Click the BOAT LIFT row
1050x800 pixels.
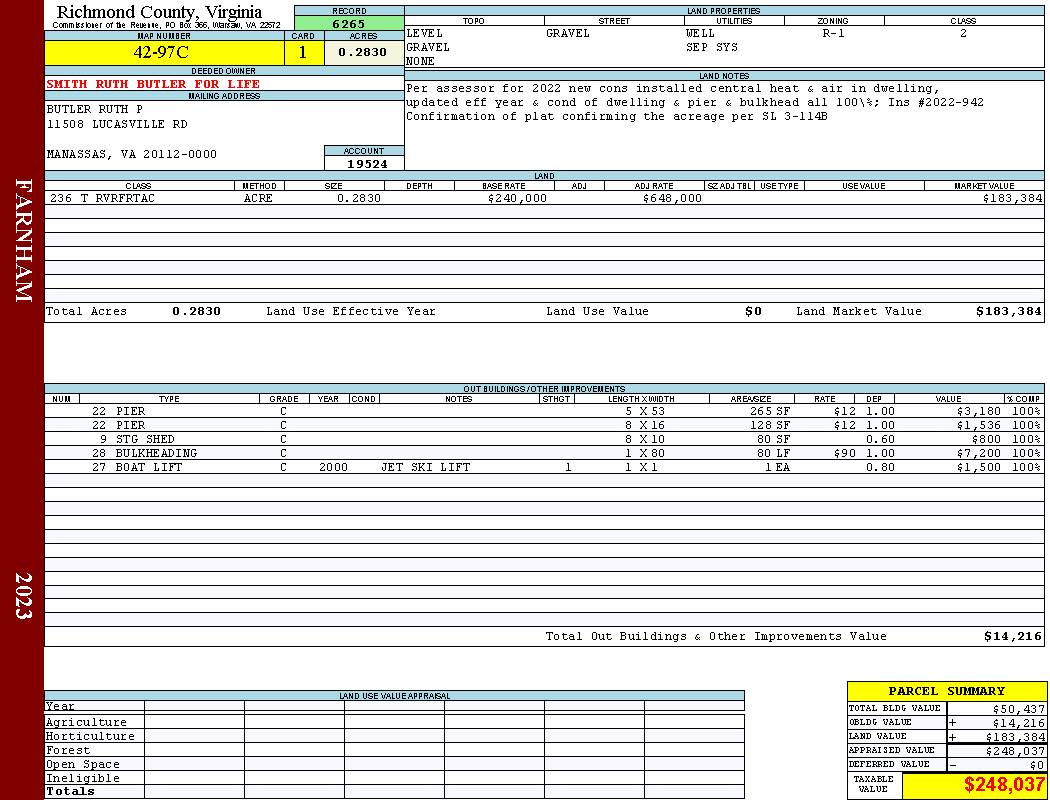pos(544,468)
